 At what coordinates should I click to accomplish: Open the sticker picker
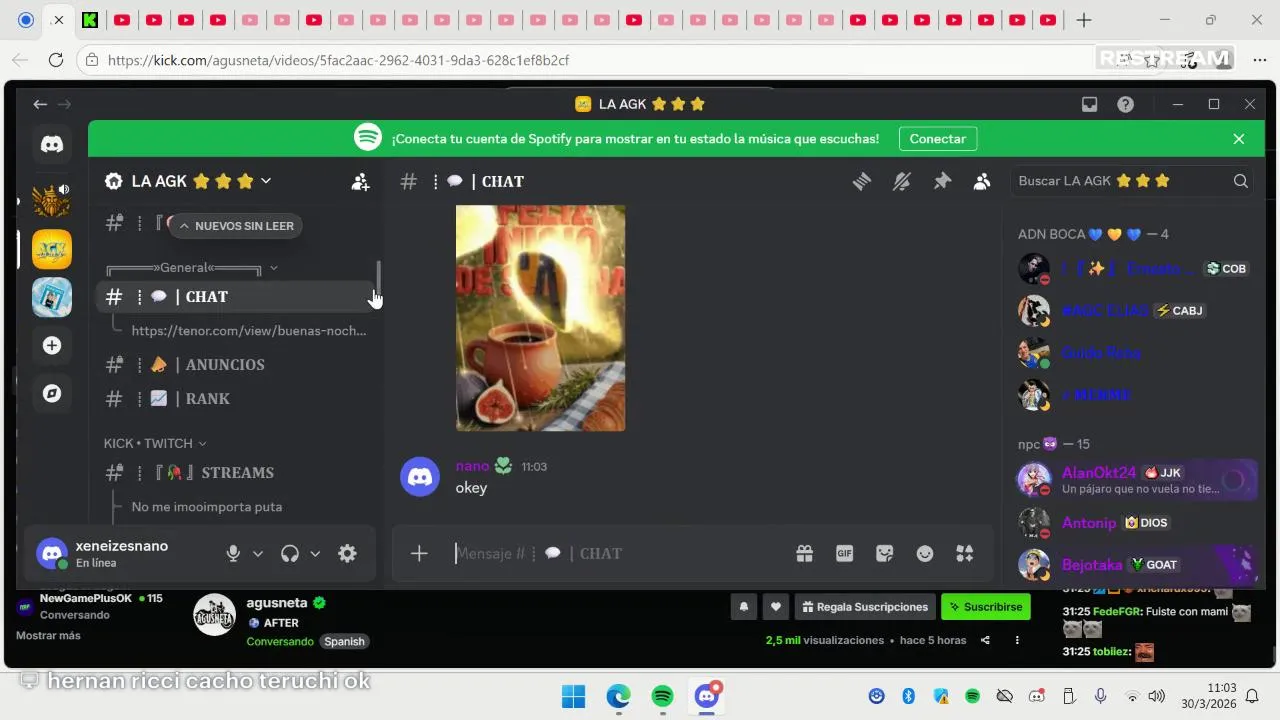click(x=884, y=553)
